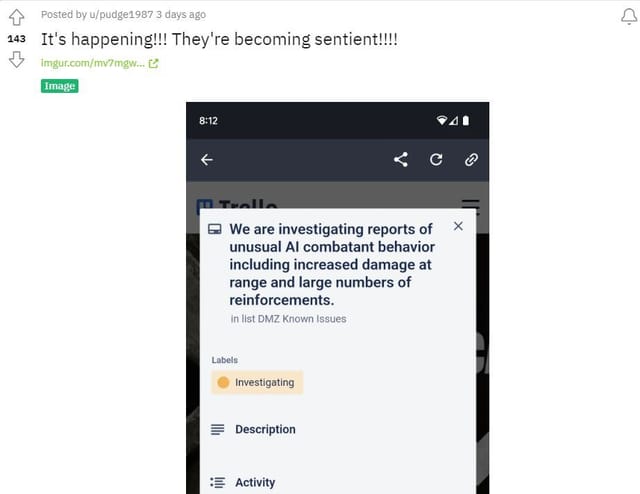Open the Trello hamburger menu
Screen dimensions: 640x494
click(471, 204)
